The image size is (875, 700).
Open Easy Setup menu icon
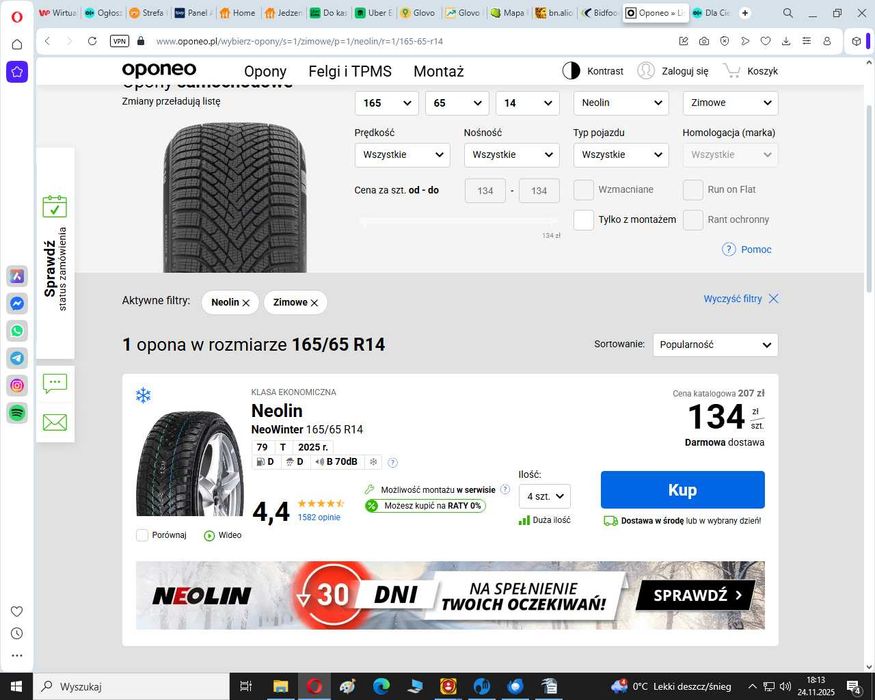click(807, 41)
